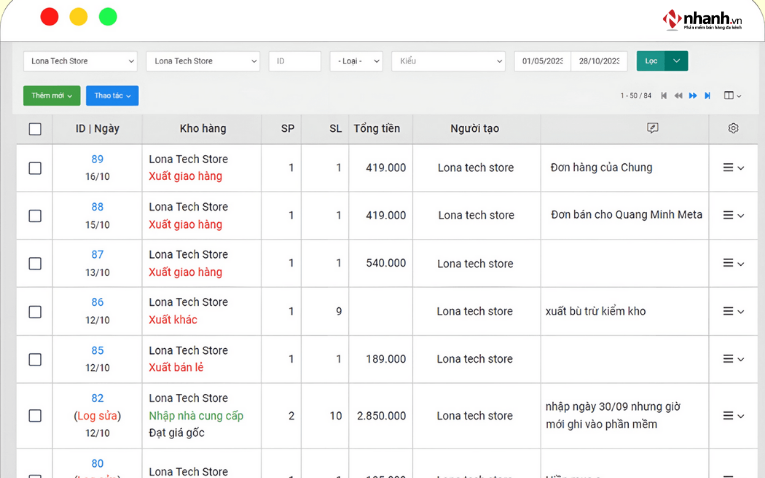Viewport: 765px width, 478px height.
Task: Open record ID 87 link
Action: 98,255
